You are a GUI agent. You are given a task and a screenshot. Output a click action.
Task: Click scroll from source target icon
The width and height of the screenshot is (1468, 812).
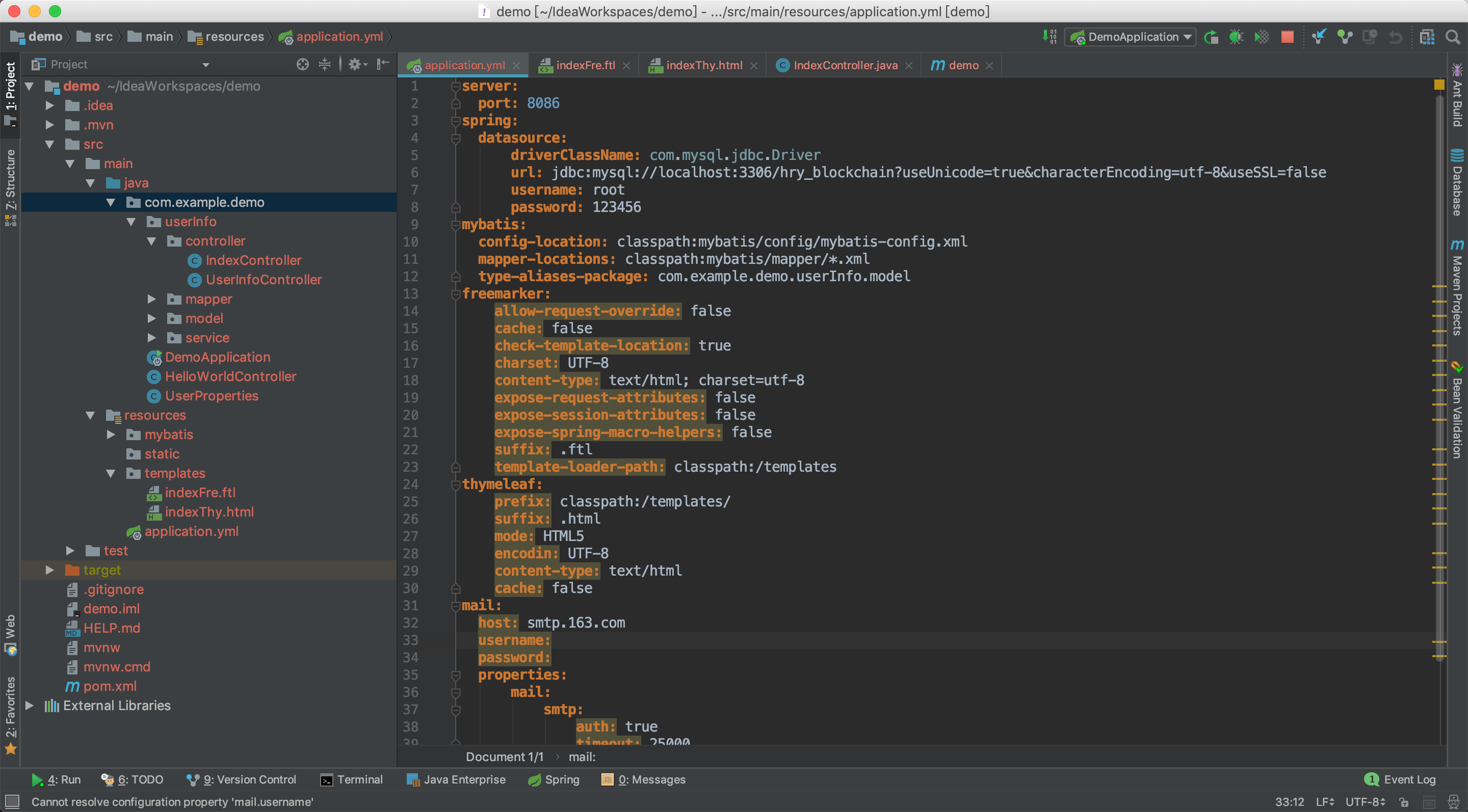coord(303,64)
